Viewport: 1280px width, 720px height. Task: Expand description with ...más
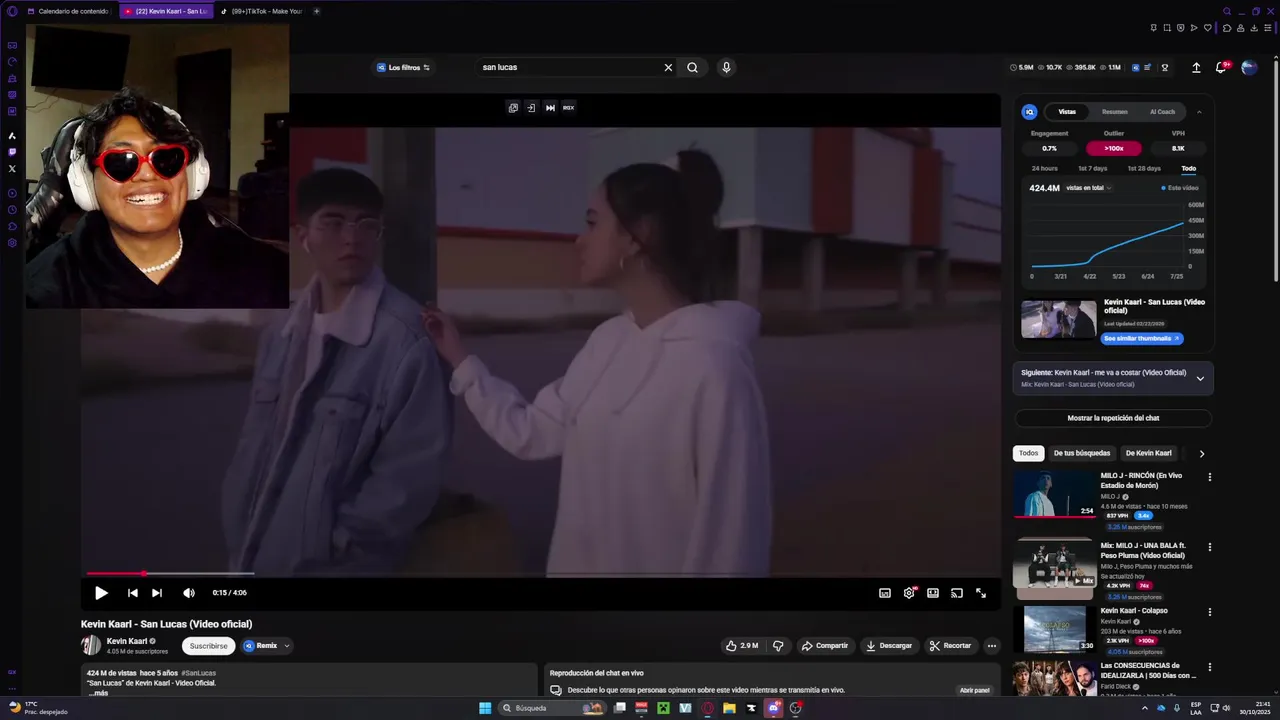(98, 693)
